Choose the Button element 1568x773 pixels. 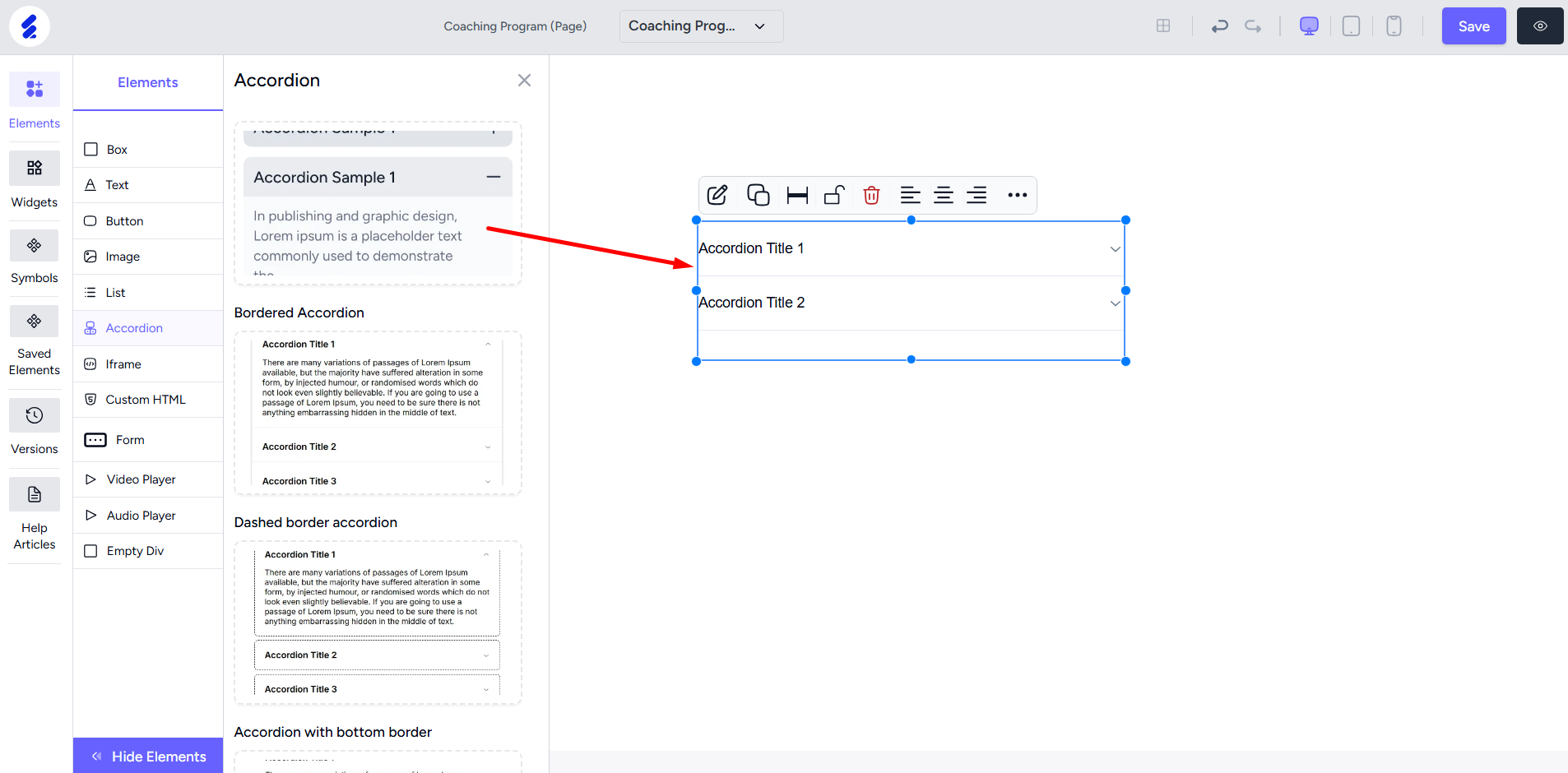click(x=148, y=221)
